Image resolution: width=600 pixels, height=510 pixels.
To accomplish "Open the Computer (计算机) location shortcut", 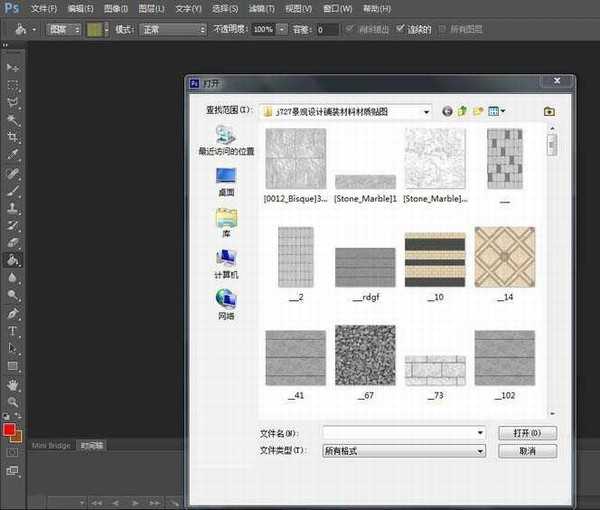I will pyautogui.click(x=225, y=260).
